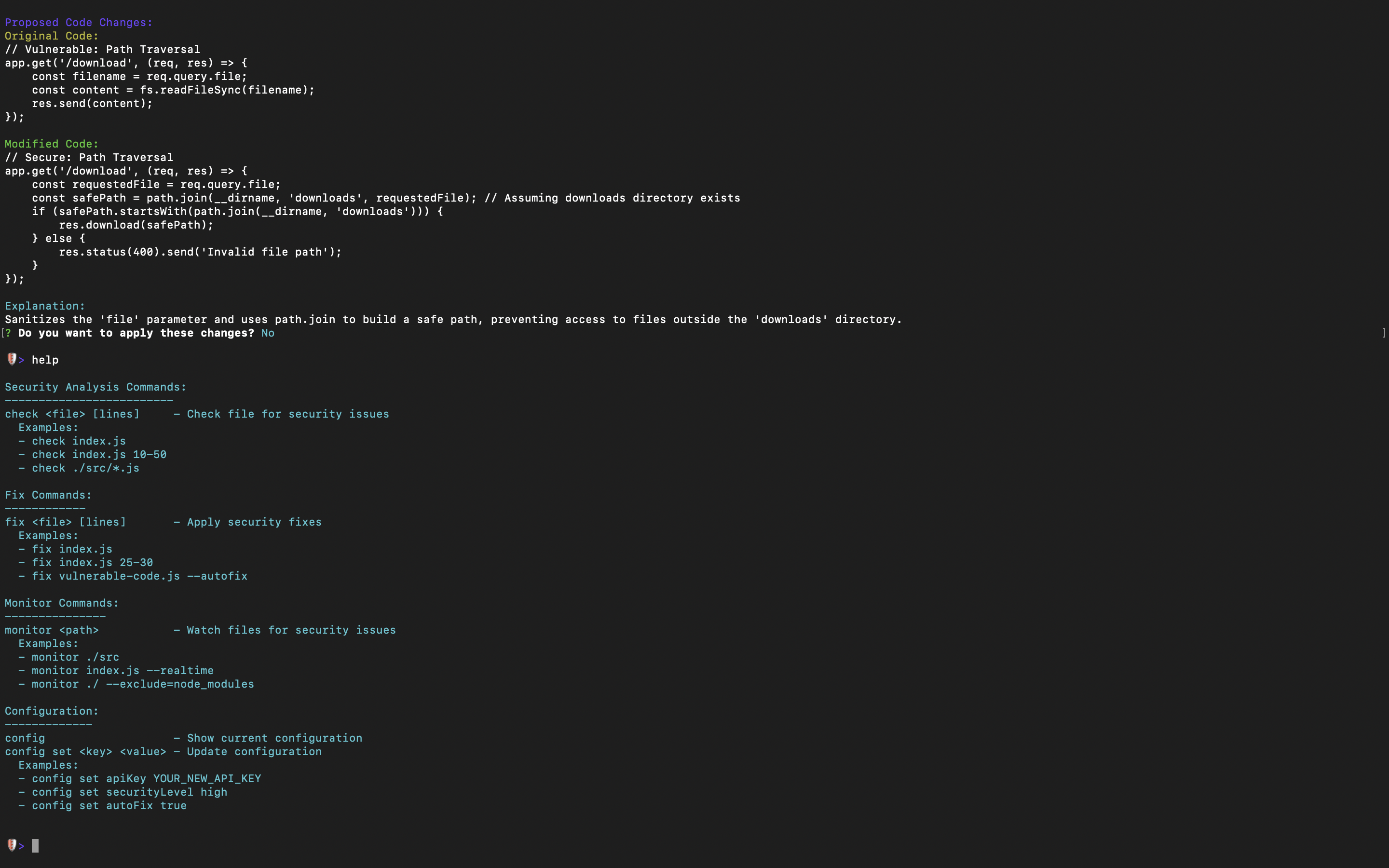Click the shield icon at the empty bottom prompt
Image resolution: width=1389 pixels, height=868 pixels.
click(x=12, y=845)
